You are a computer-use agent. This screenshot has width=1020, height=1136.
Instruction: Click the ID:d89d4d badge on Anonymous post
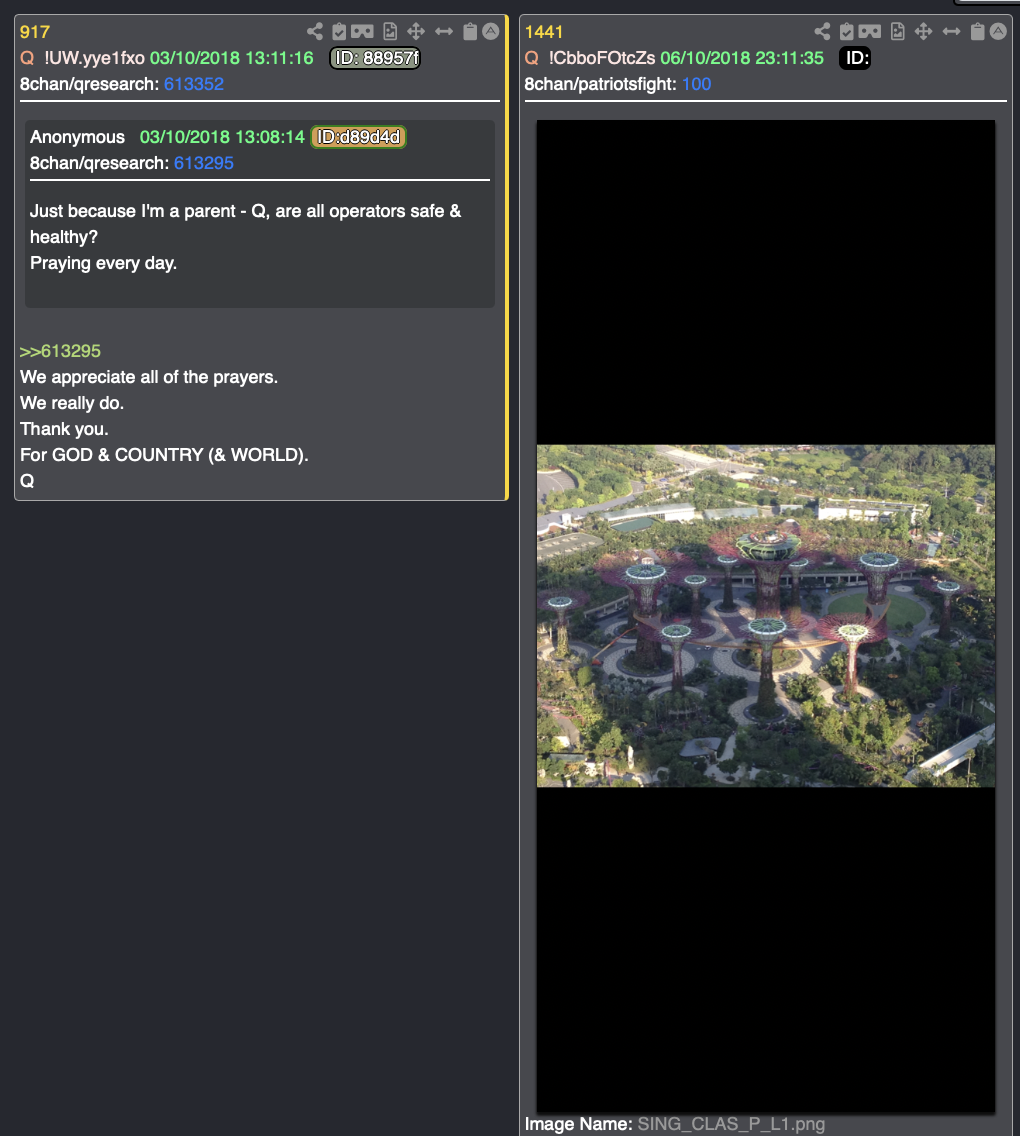[x=359, y=137]
